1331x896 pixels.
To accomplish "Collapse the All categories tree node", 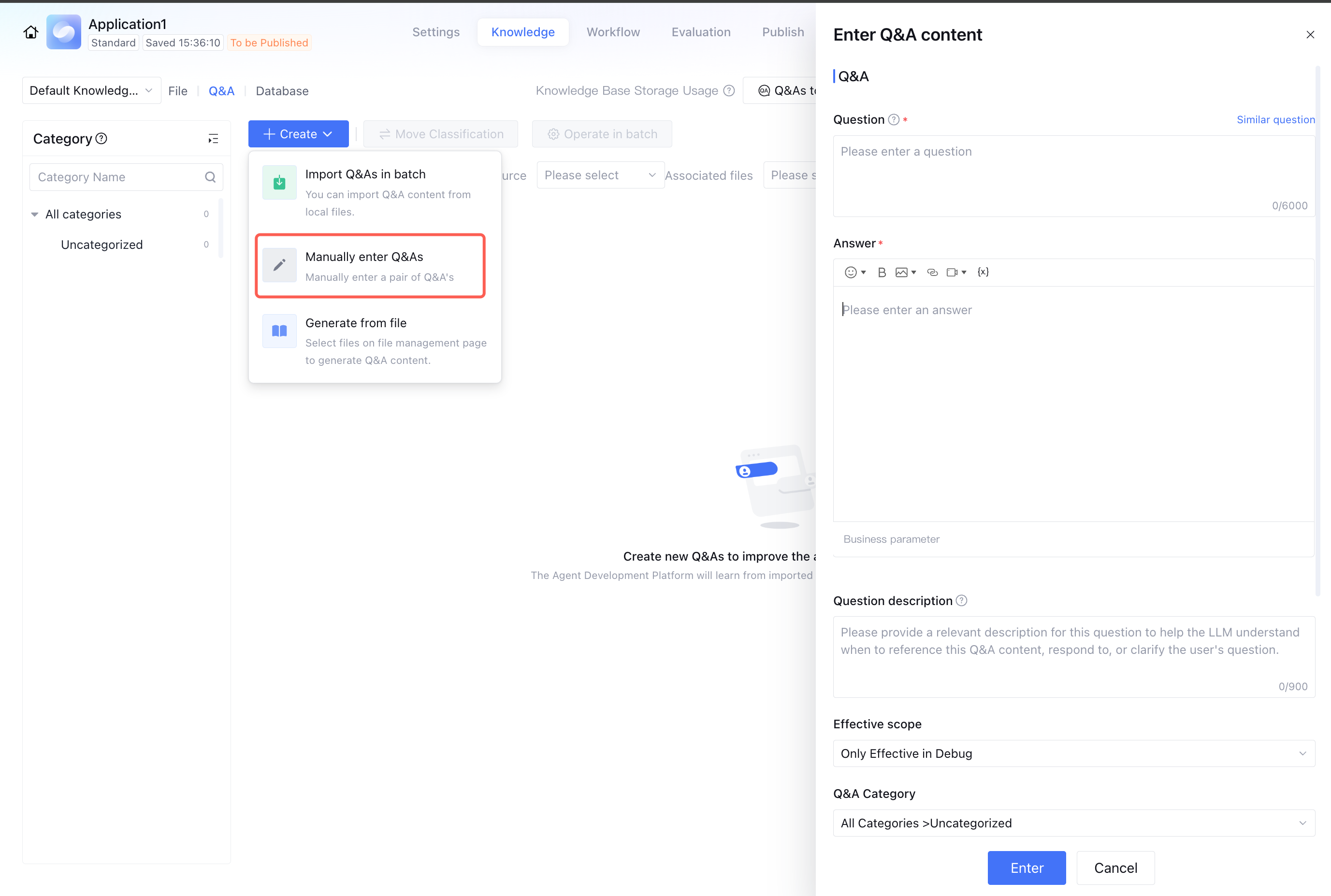I will point(35,214).
